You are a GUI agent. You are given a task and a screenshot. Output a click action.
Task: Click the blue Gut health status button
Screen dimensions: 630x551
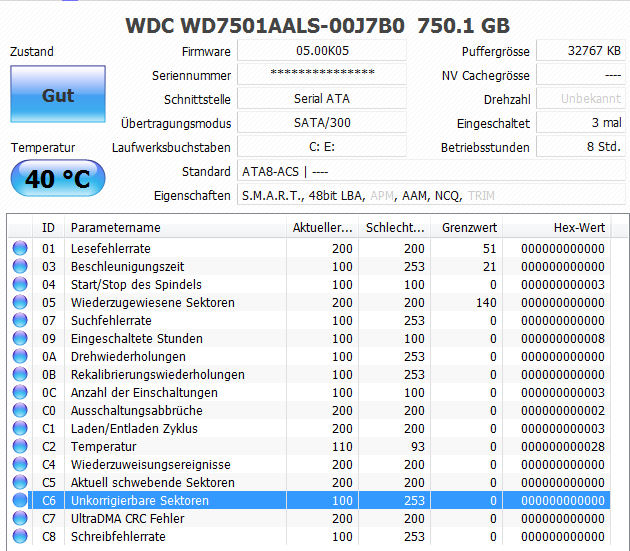click(x=58, y=94)
